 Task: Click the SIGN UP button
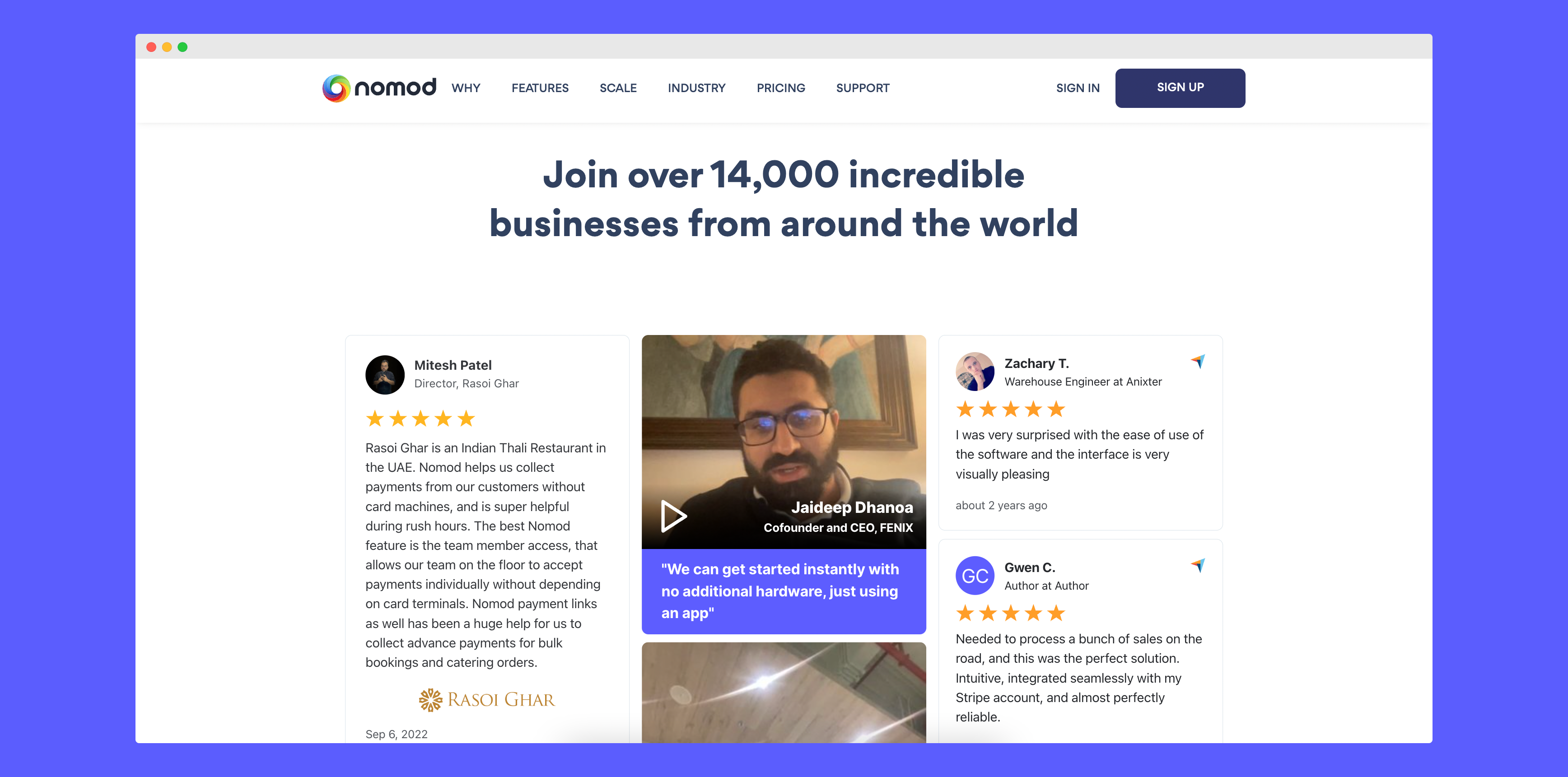pyautogui.click(x=1180, y=88)
